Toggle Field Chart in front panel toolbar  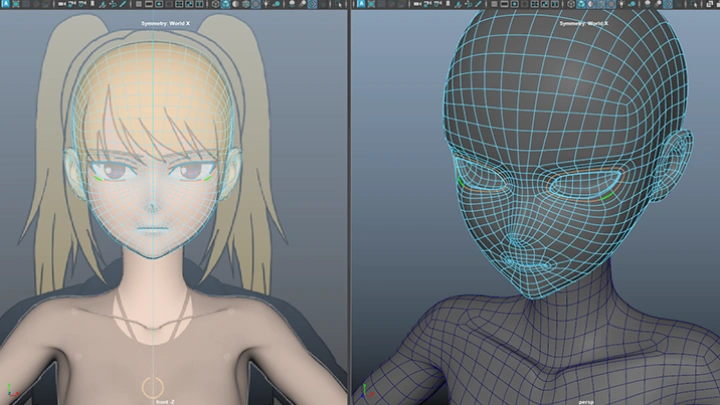[179, 4]
